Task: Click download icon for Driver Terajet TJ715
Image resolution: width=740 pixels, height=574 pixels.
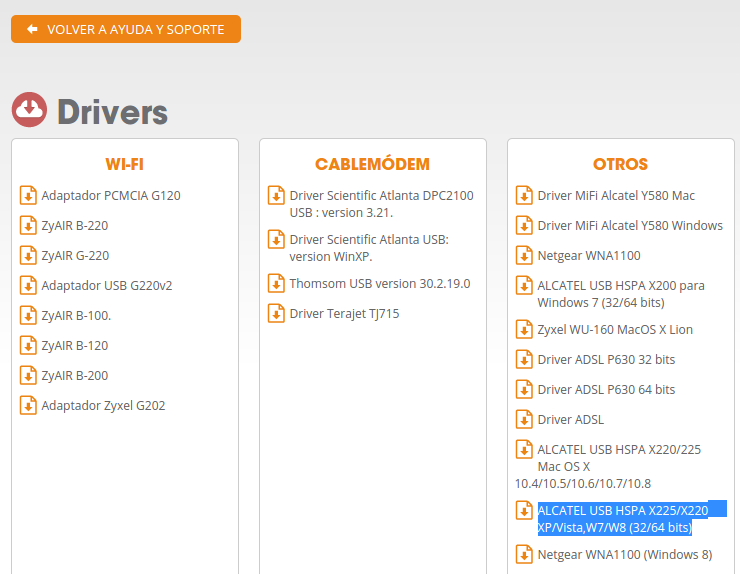Action: 276,313
